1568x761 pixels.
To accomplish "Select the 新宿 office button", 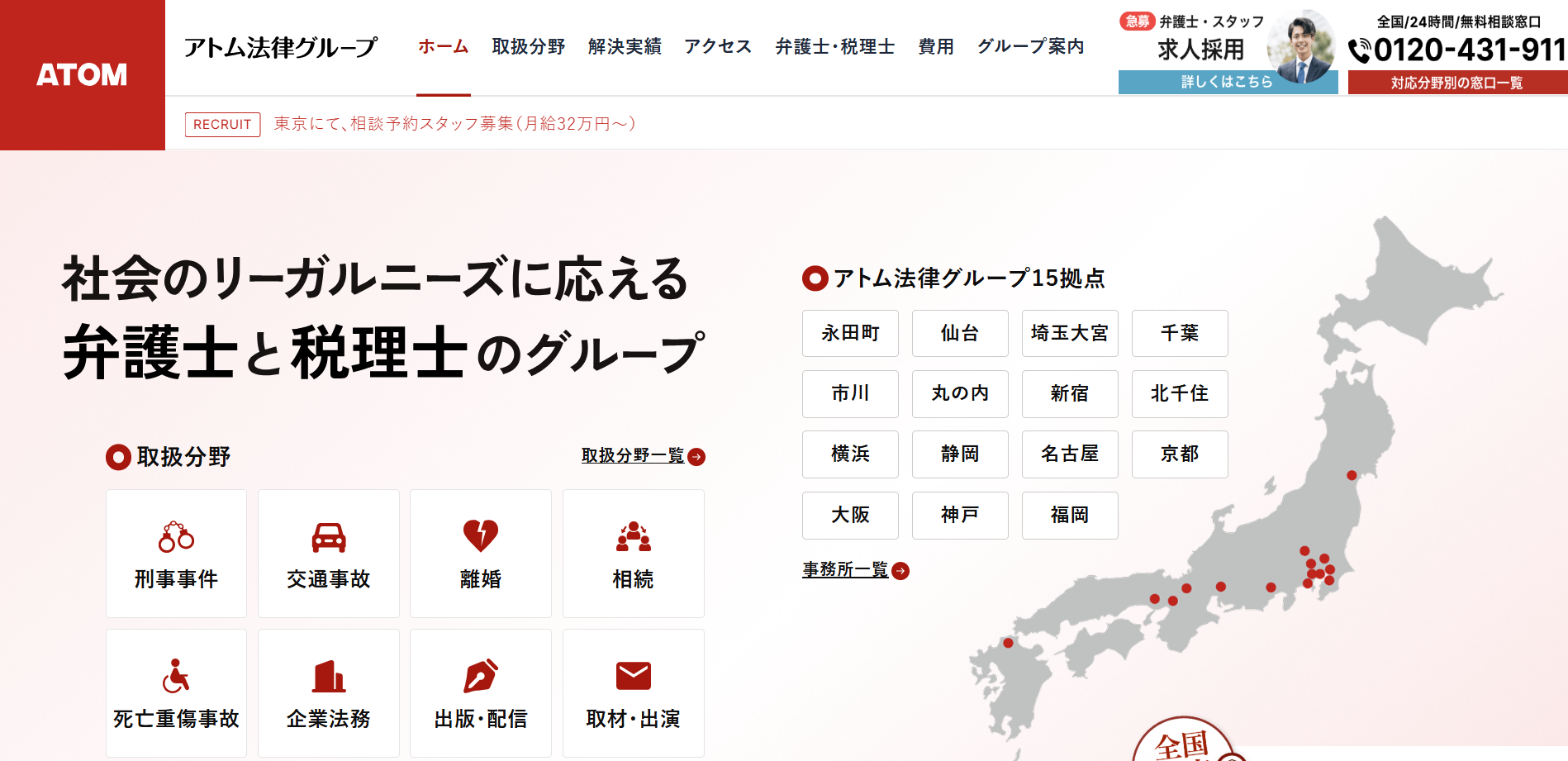I will 1070,394.
